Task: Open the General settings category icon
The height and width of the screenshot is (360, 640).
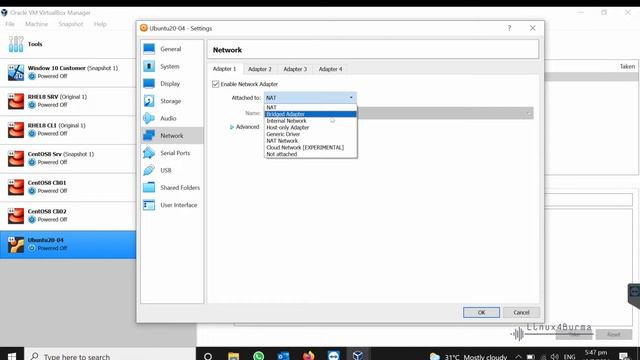Action: click(x=149, y=49)
